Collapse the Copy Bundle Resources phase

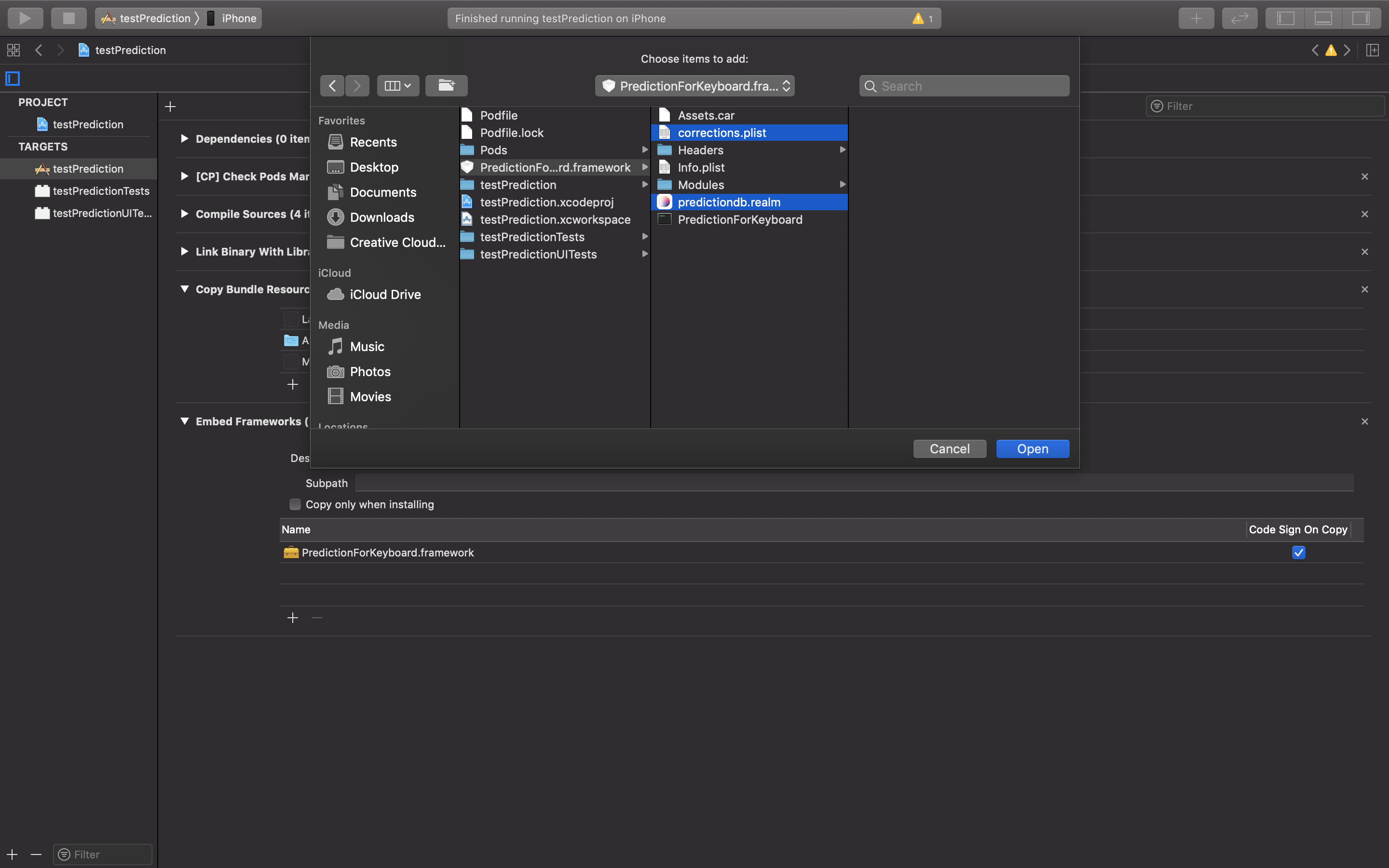pyautogui.click(x=184, y=289)
